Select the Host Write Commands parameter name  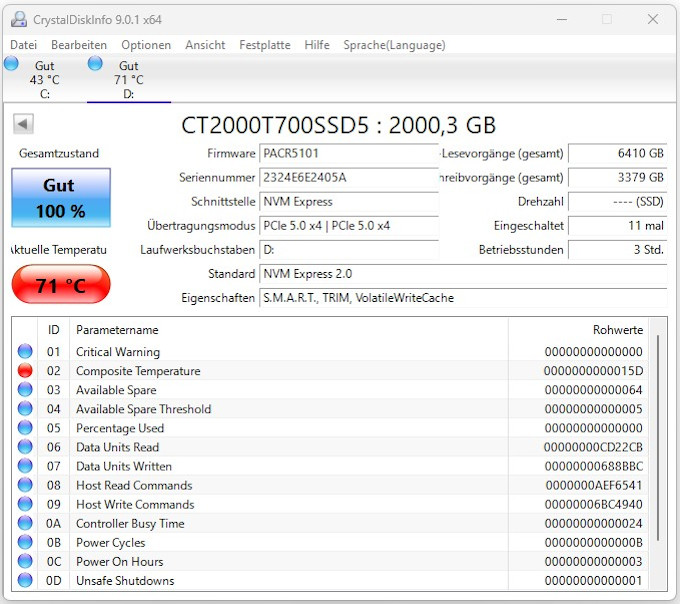pyautogui.click(x=135, y=504)
